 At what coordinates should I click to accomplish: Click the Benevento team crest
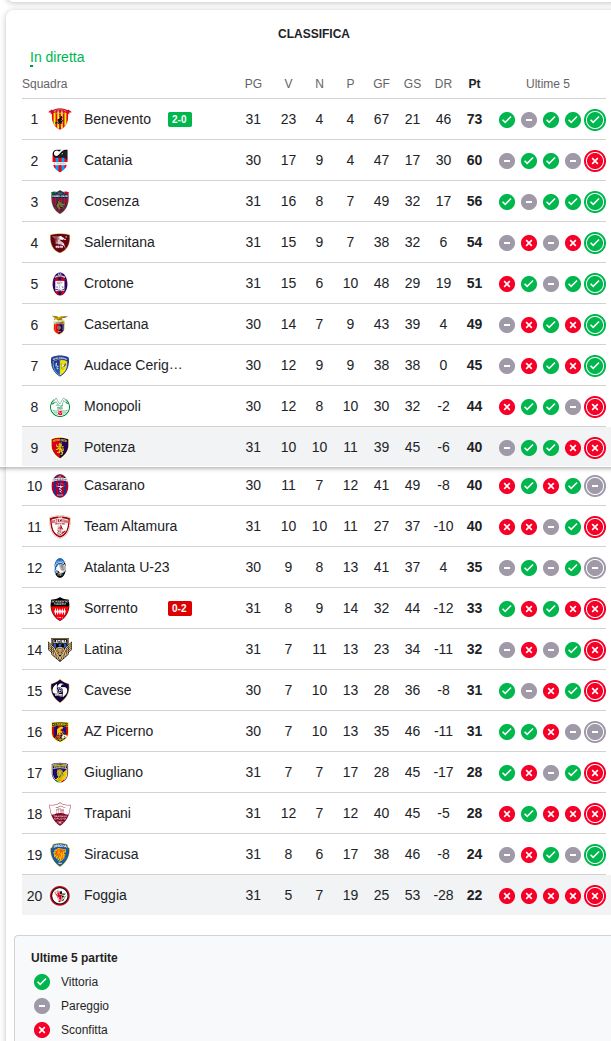tap(60, 119)
